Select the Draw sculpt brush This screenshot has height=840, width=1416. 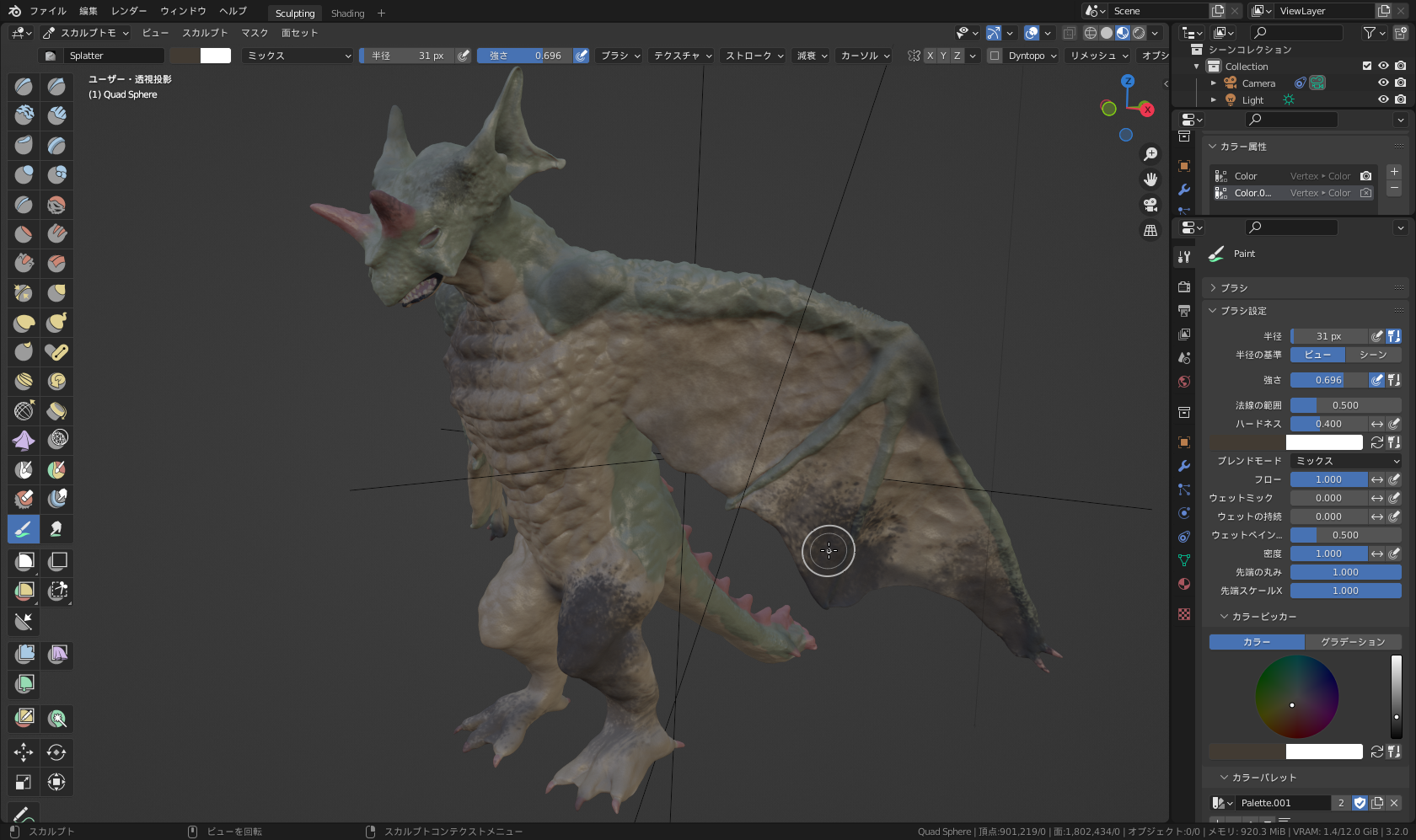coord(24,87)
